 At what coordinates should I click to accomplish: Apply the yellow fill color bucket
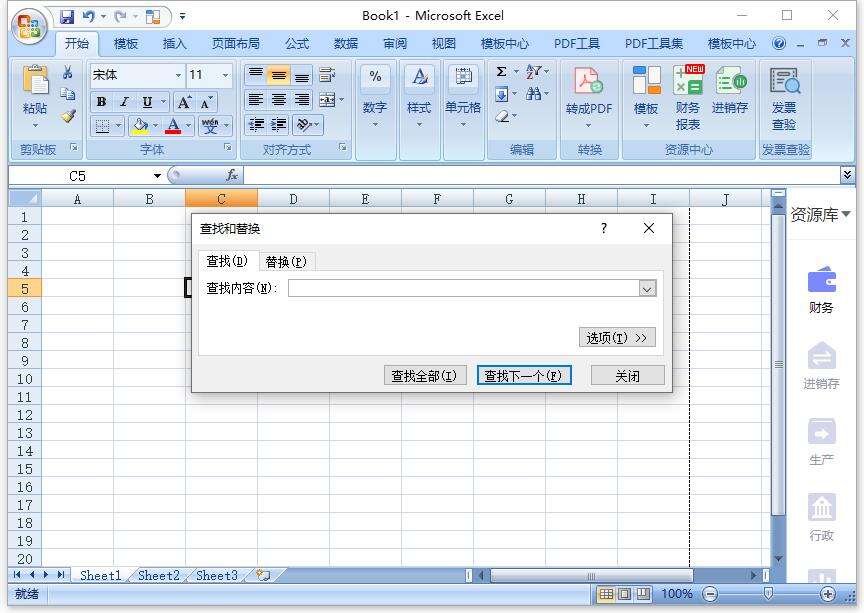(x=141, y=126)
